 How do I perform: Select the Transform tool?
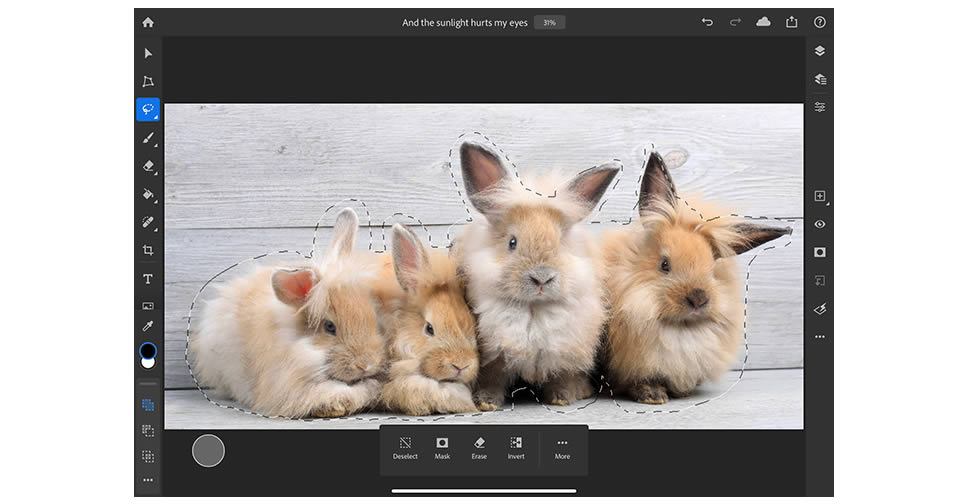tap(148, 81)
